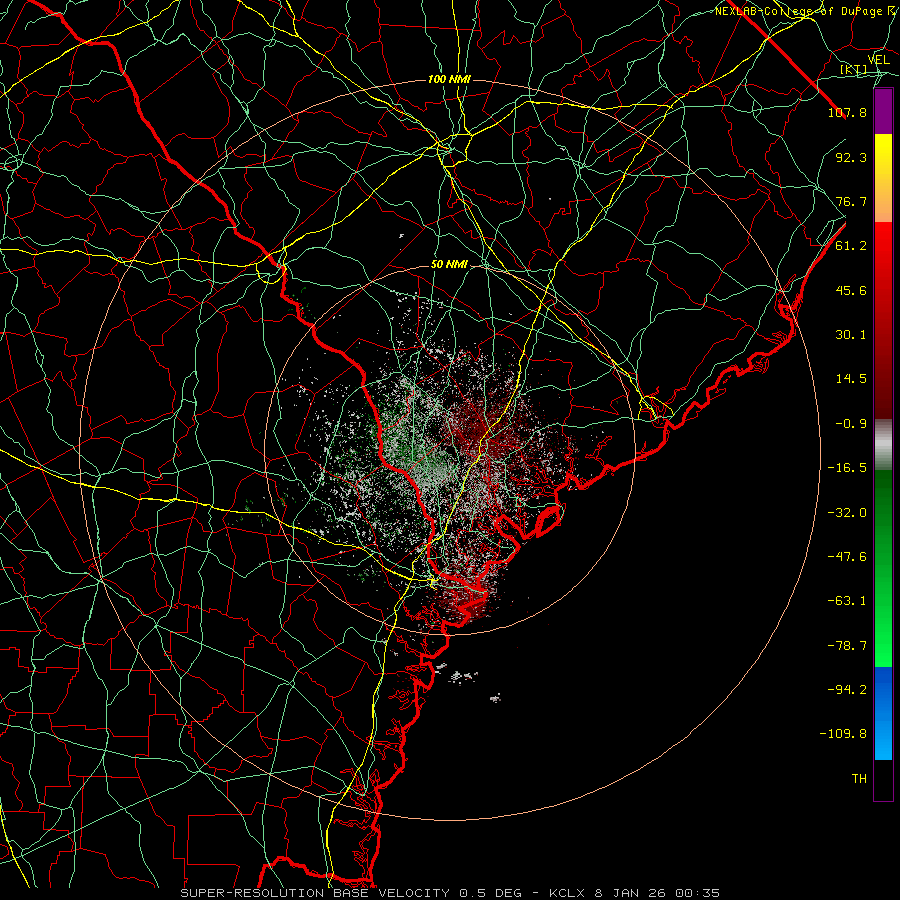Image resolution: width=900 pixels, height=900 pixels.
Task: Click the purple segment of the velocity color bar
Action: coord(883,111)
